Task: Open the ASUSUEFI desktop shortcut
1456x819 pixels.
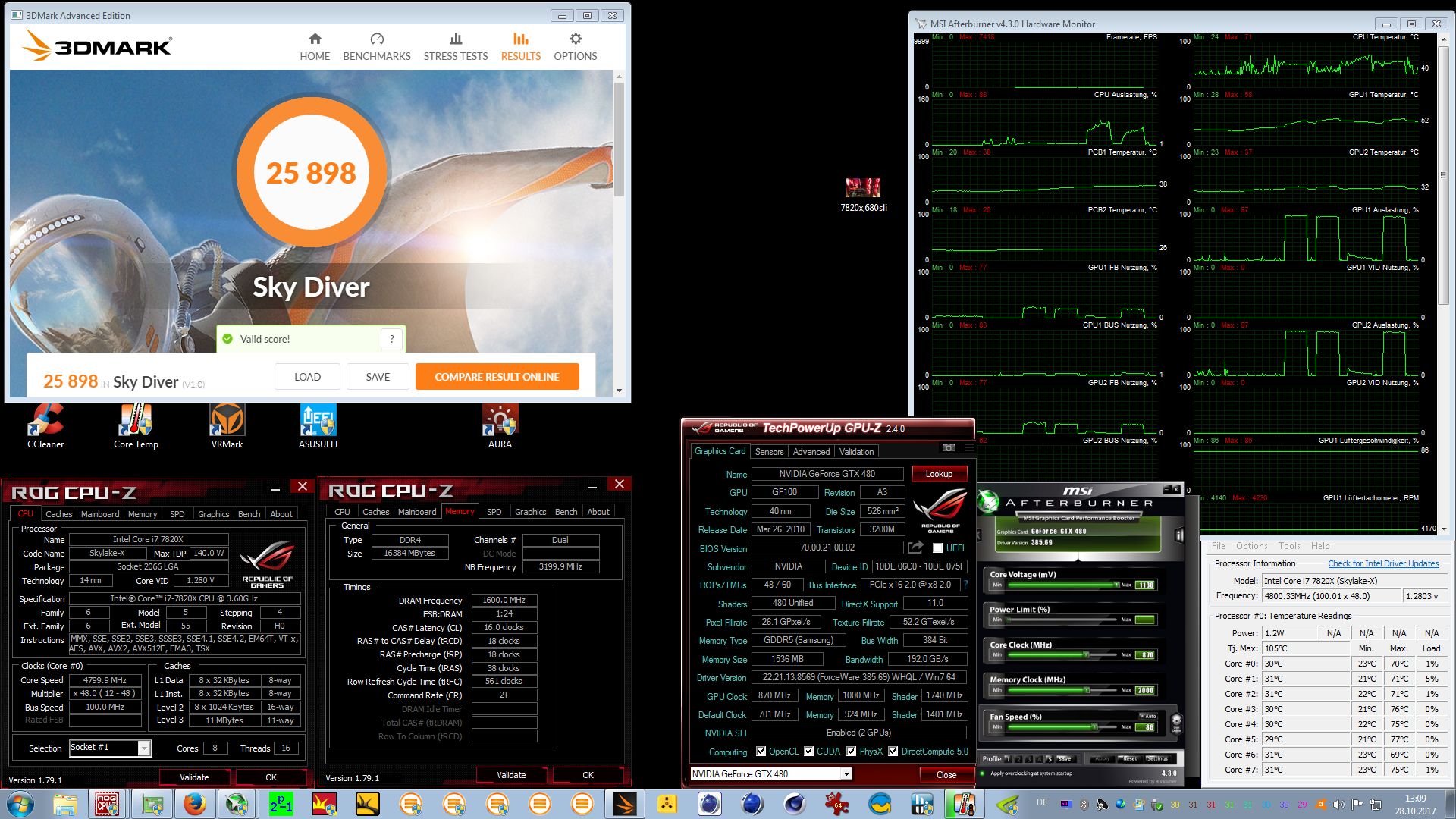Action: click(x=318, y=426)
